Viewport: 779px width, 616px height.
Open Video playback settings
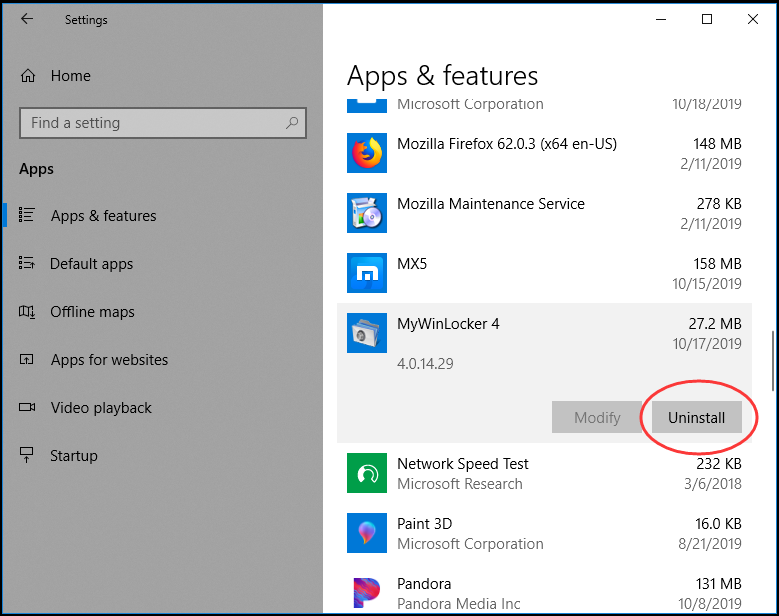(101, 408)
